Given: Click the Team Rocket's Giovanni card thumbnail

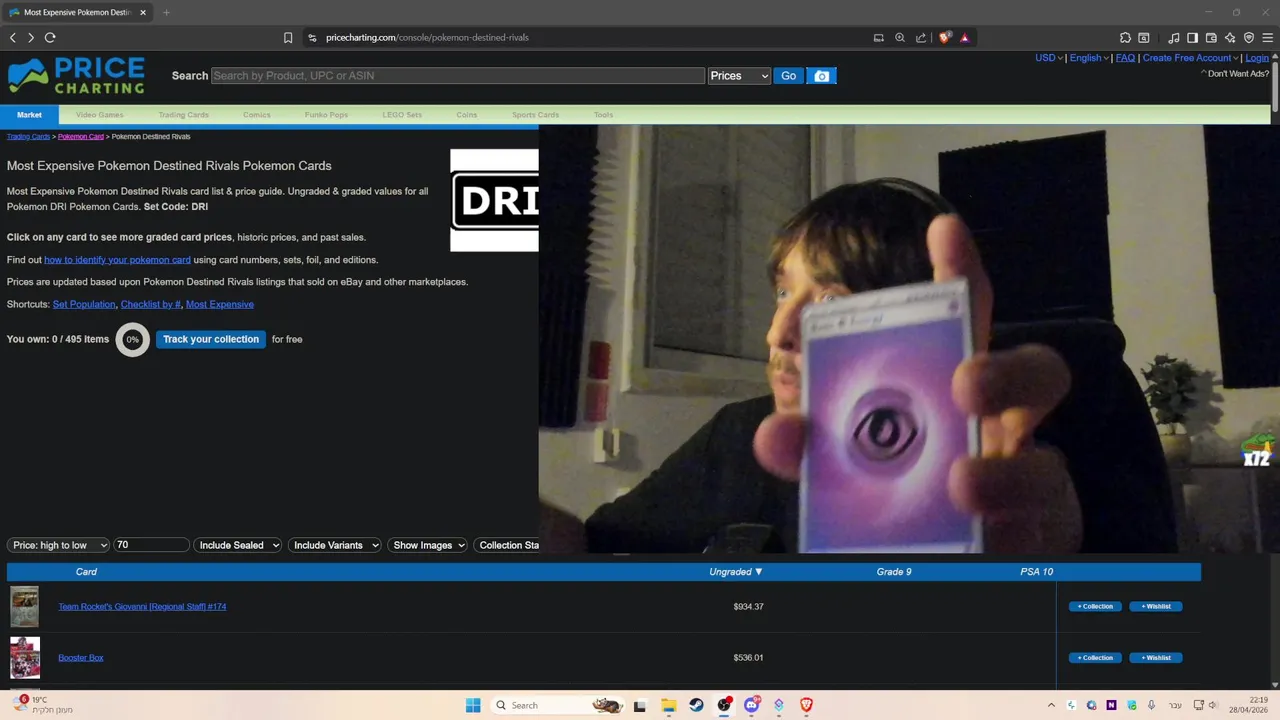Looking at the screenshot, I should [x=25, y=607].
